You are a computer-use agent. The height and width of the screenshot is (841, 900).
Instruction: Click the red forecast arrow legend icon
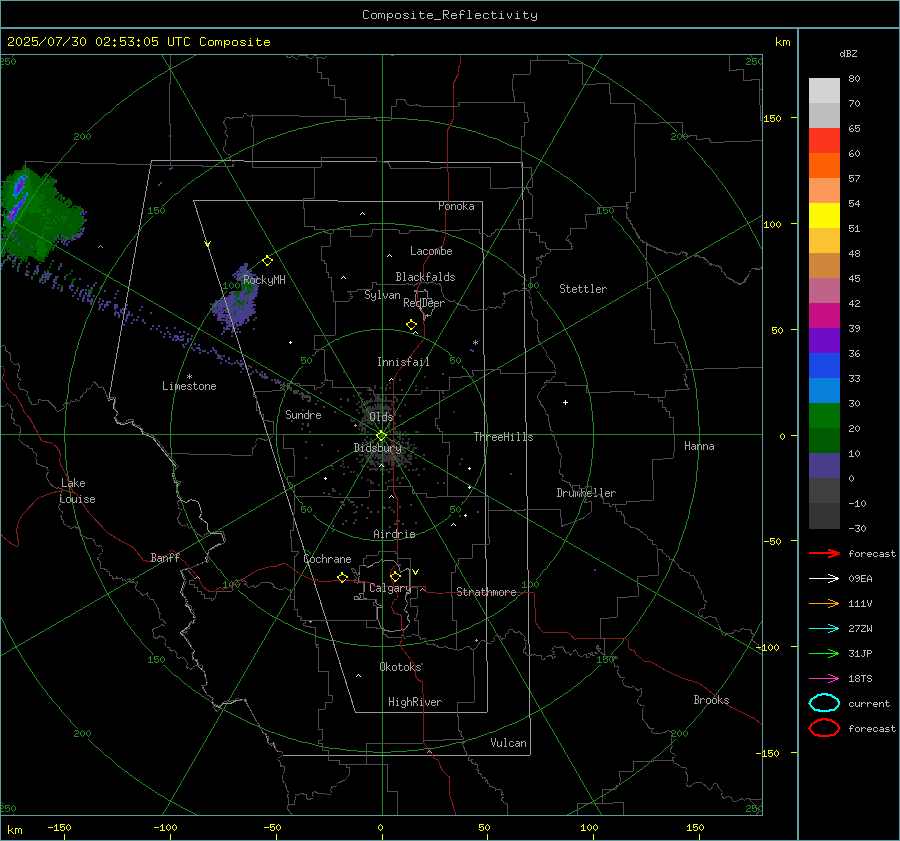[x=824, y=553]
